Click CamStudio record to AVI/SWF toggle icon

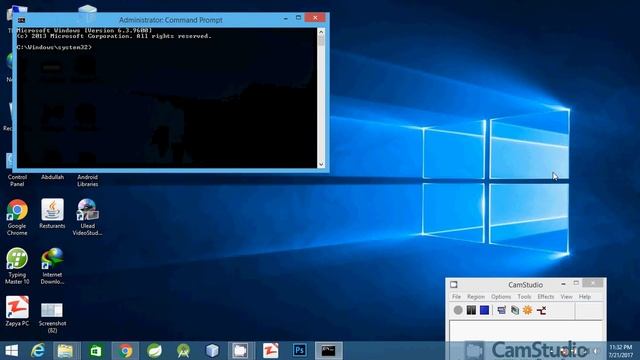tap(515, 310)
